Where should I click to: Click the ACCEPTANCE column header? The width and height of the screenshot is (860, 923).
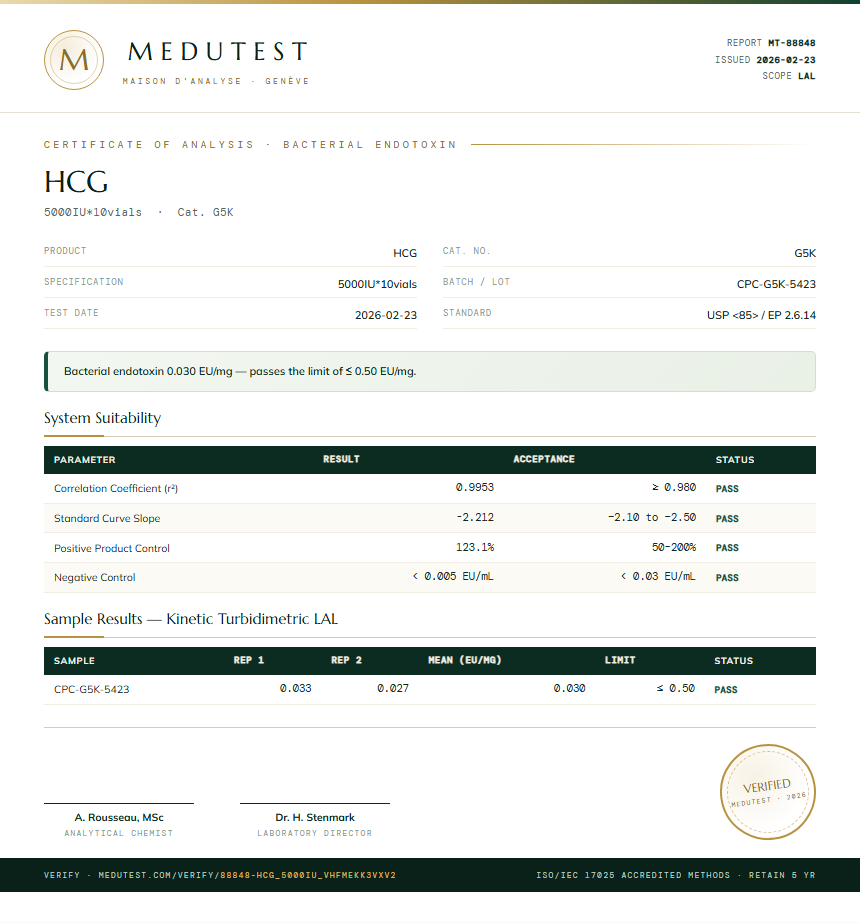[x=544, y=459]
